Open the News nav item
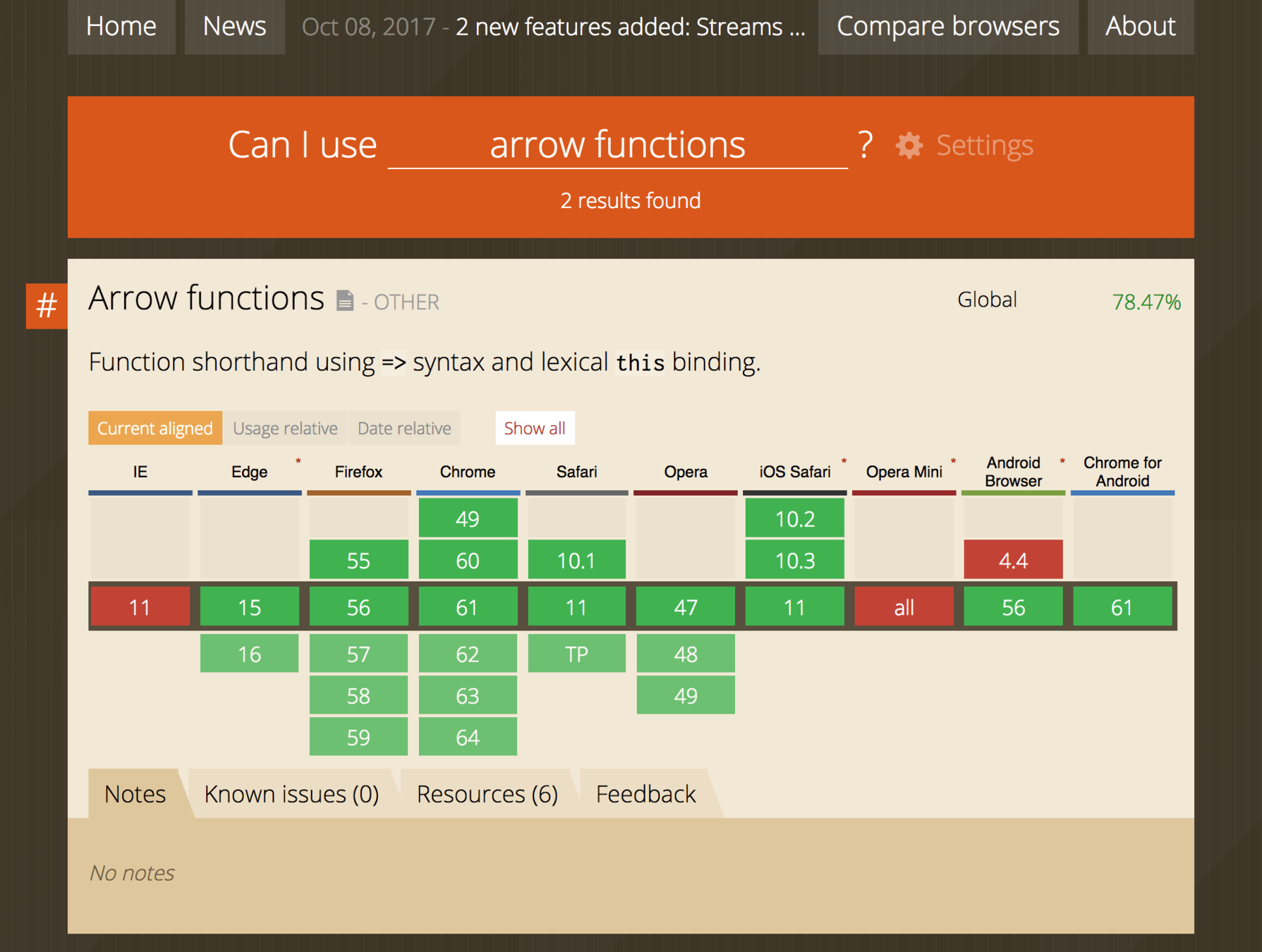 235,26
